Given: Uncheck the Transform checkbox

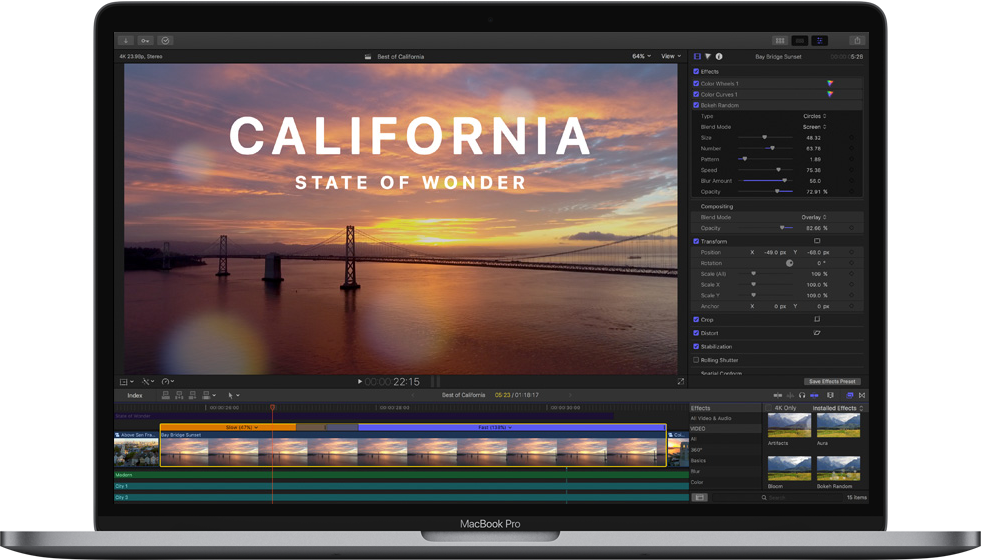Looking at the screenshot, I should tap(696, 241).
